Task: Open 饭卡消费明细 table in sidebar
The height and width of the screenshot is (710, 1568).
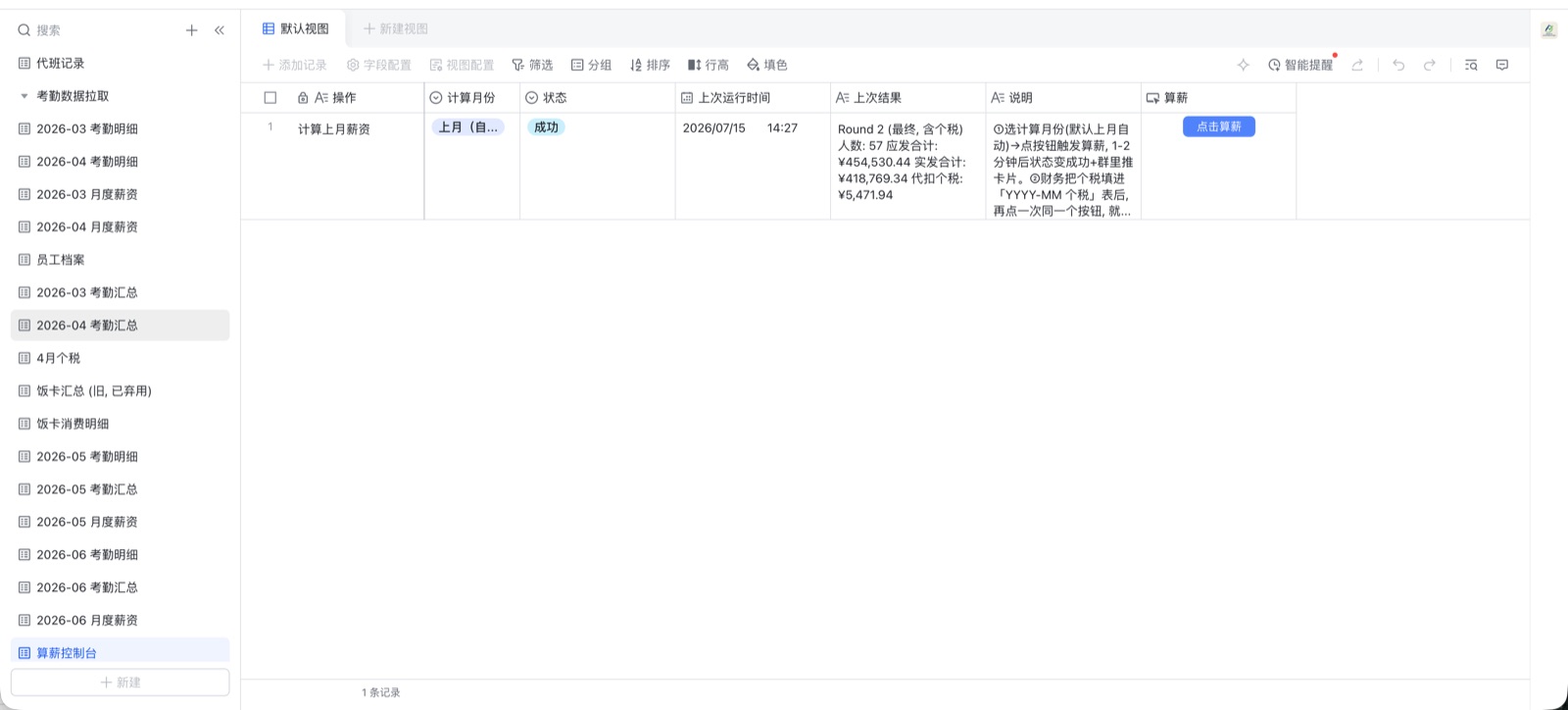Action: coord(120,424)
